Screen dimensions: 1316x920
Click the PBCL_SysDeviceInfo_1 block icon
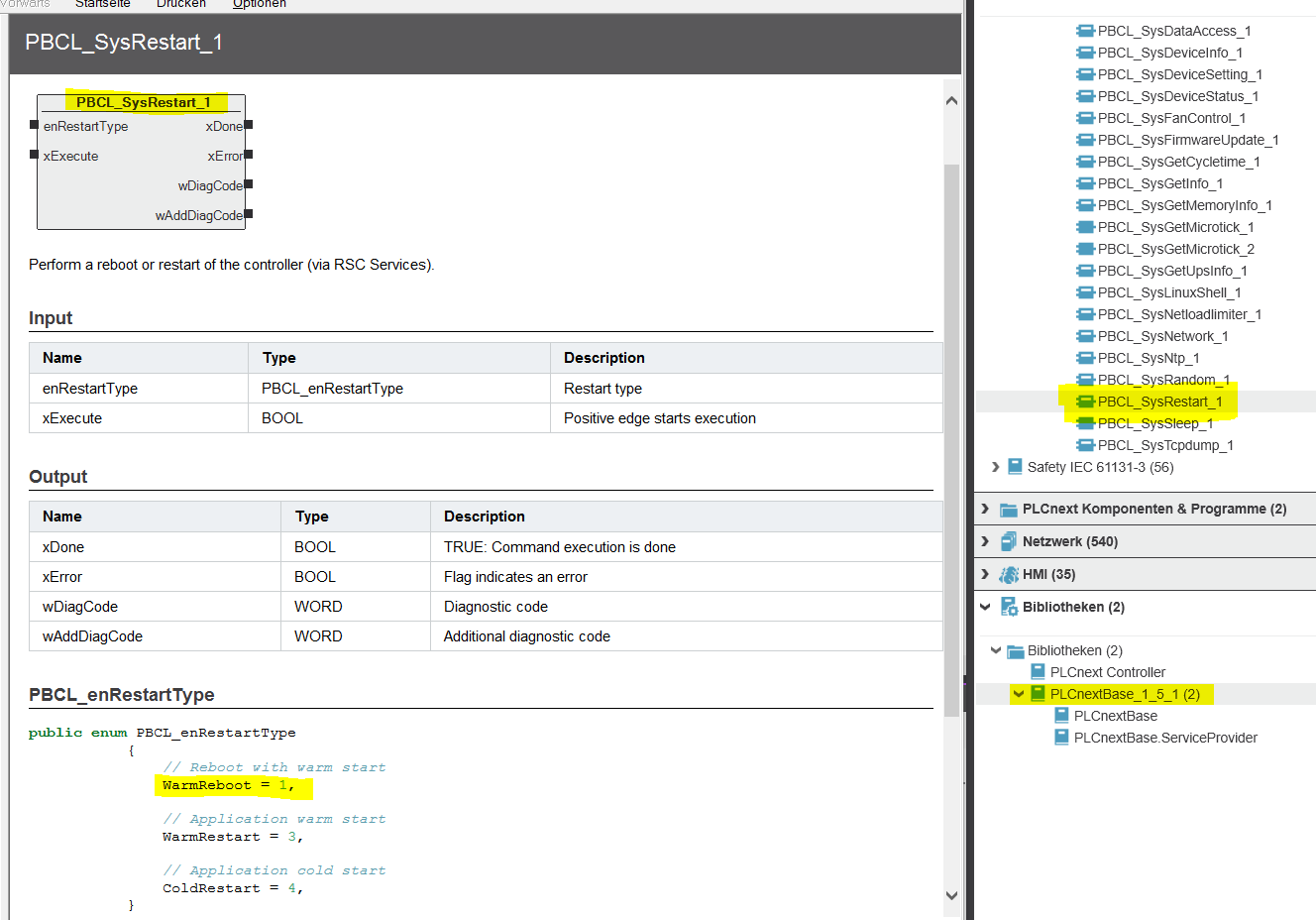[x=1085, y=53]
